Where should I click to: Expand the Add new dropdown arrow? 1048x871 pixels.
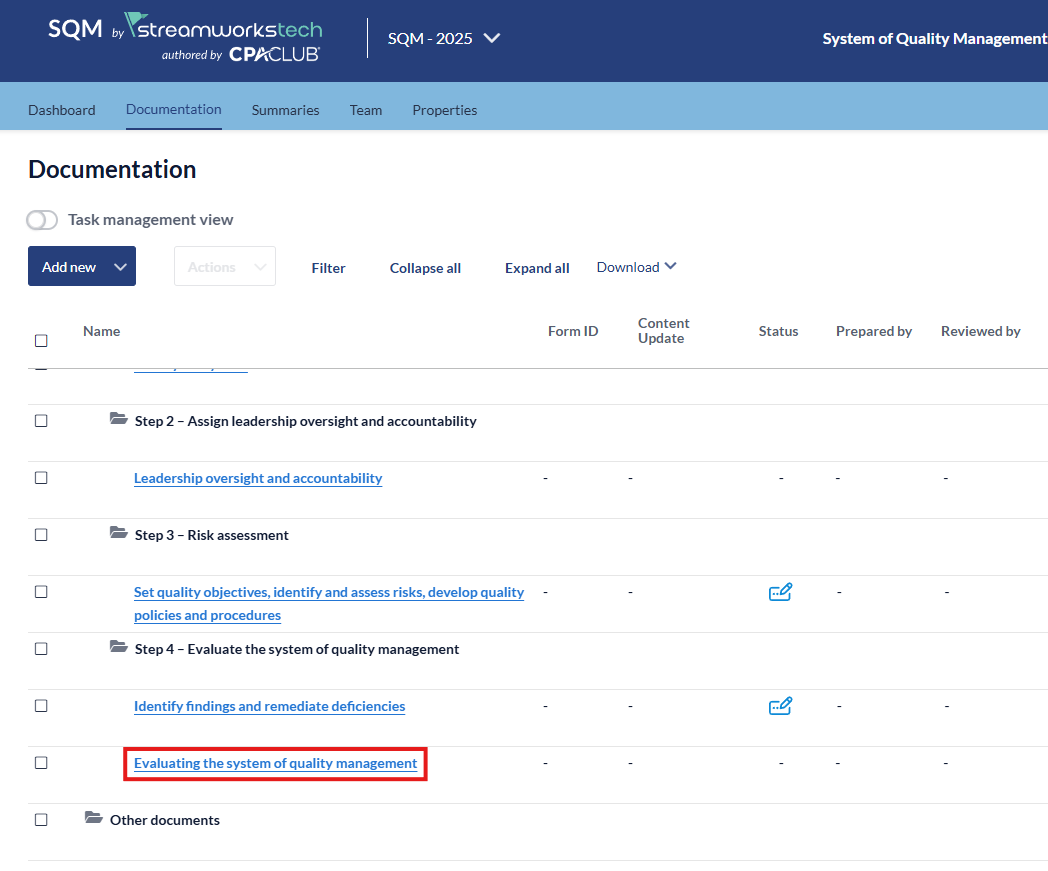tap(121, 267)
